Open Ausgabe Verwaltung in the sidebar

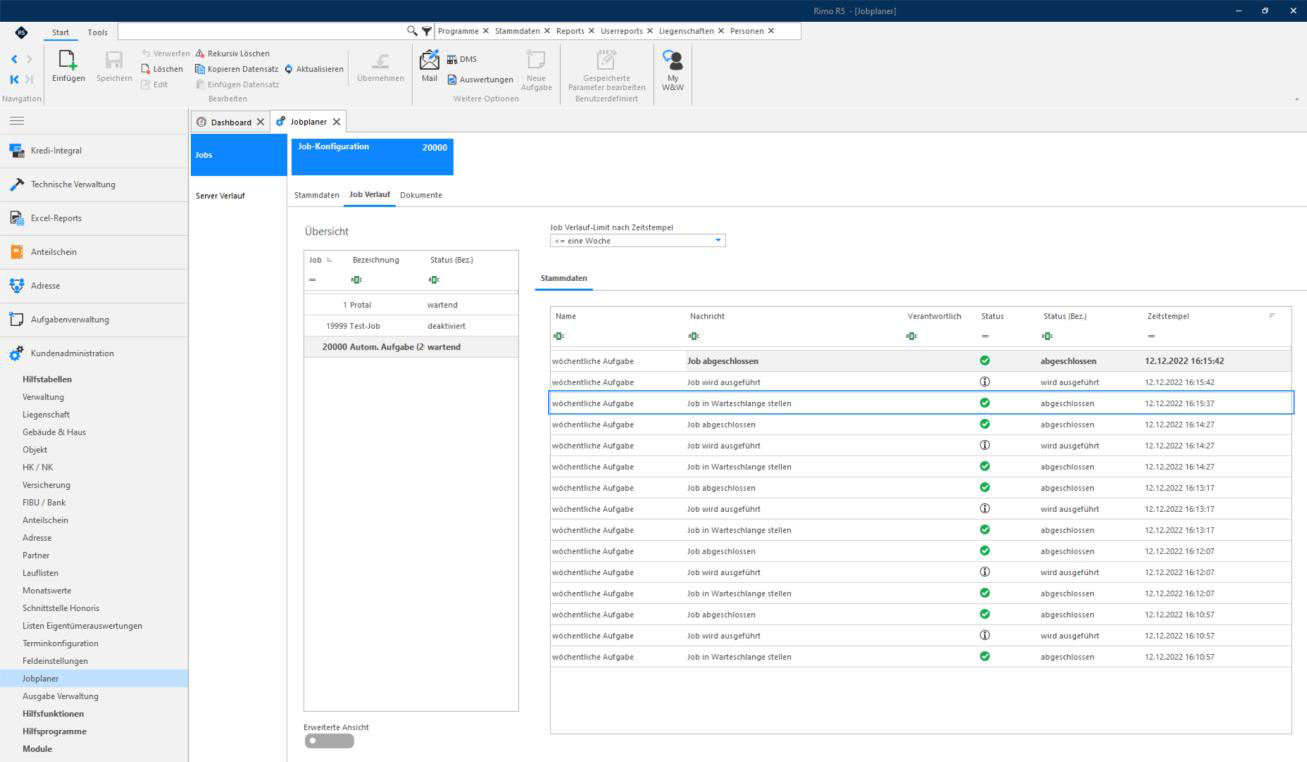[x=60, y=696]
